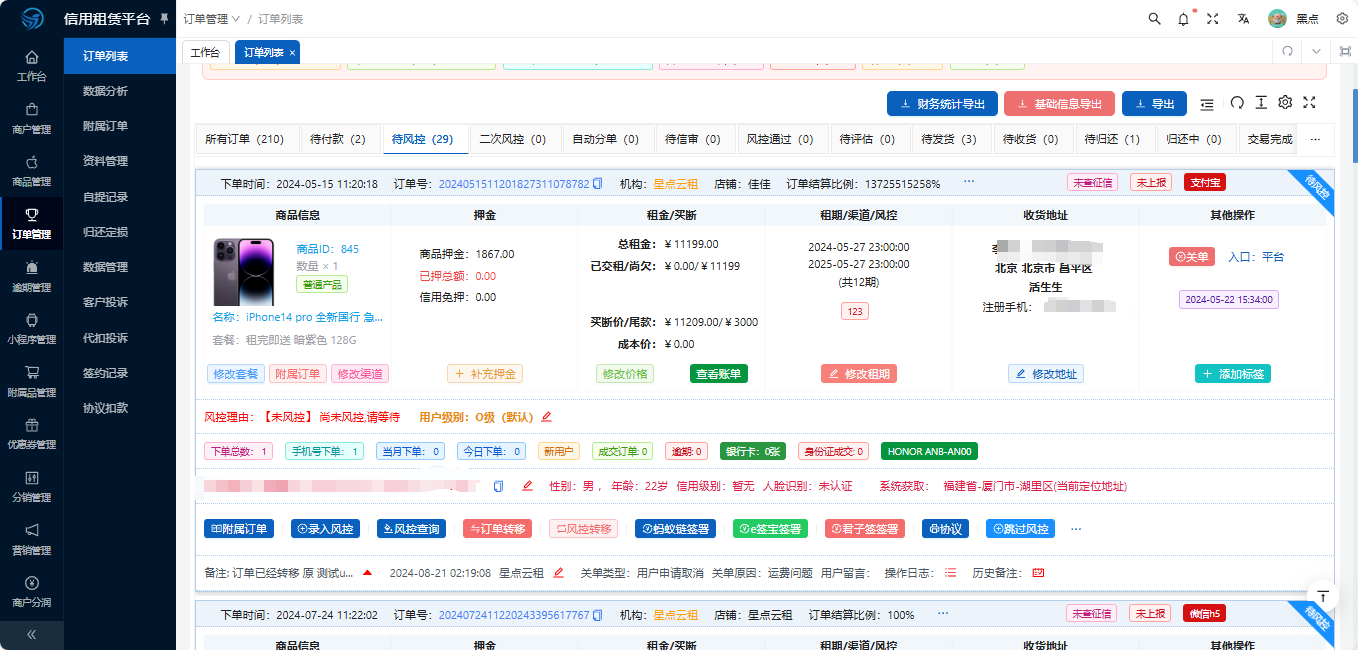Click the 蚂蚁链签署 button
This screenshot has width=1358, height=650.
point(677,528)
